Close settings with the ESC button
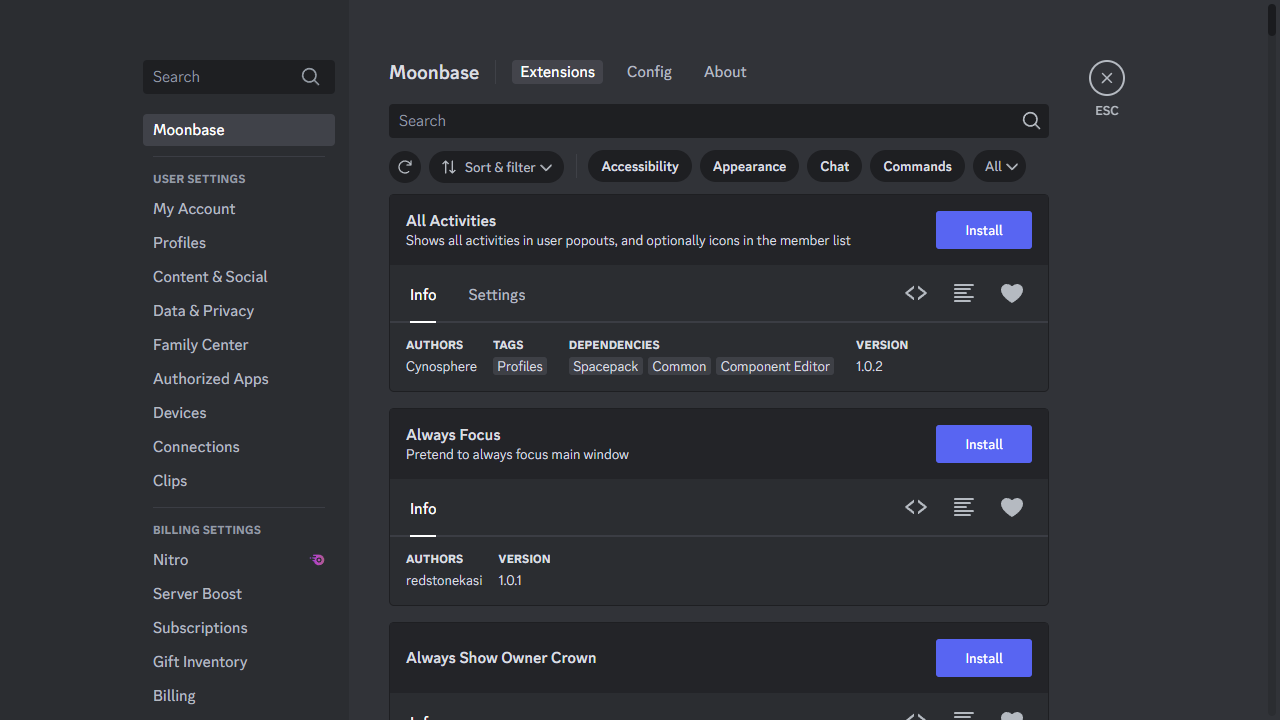 [1106, 77]
